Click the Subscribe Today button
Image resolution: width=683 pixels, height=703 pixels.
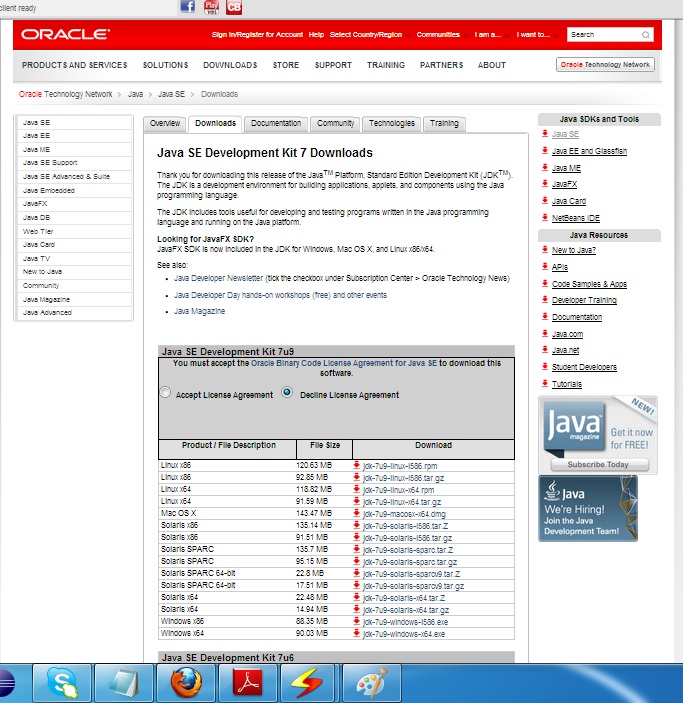click(598, 464)
